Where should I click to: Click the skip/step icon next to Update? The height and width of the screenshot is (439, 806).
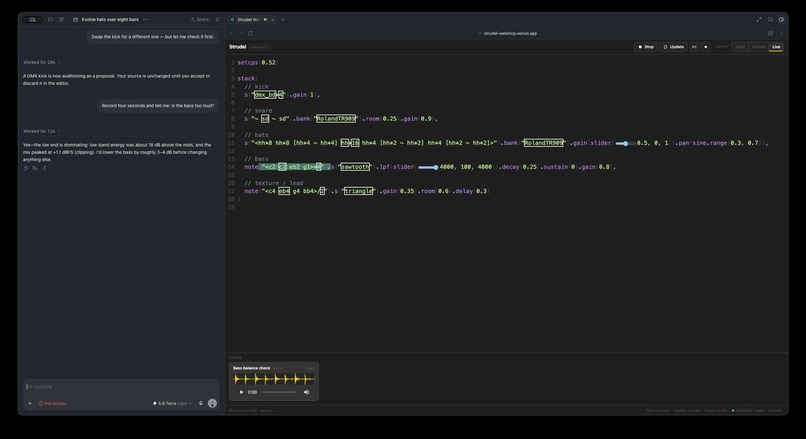point(694,47)
